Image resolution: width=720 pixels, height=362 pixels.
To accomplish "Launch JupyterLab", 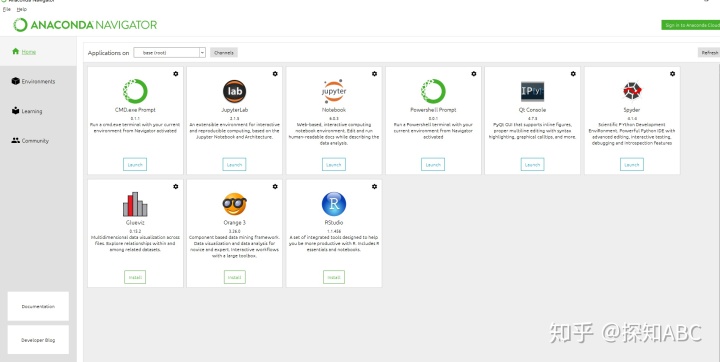I will (x=234, y=164).
